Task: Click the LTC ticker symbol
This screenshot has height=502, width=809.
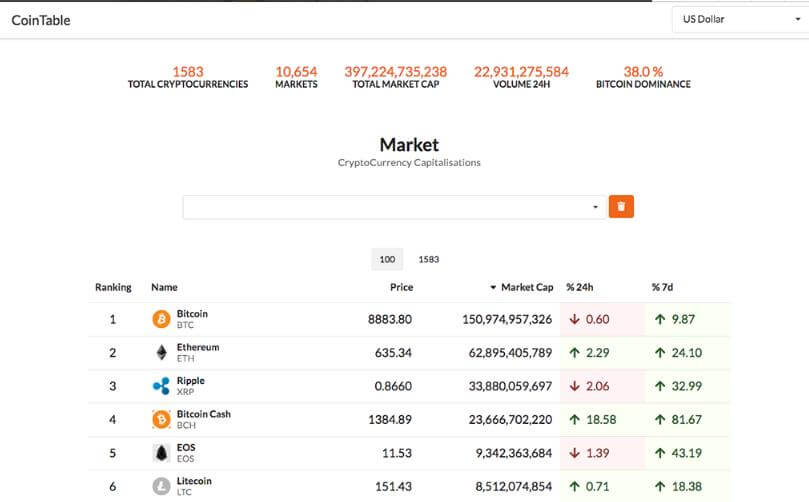Action: pos(184,492)
